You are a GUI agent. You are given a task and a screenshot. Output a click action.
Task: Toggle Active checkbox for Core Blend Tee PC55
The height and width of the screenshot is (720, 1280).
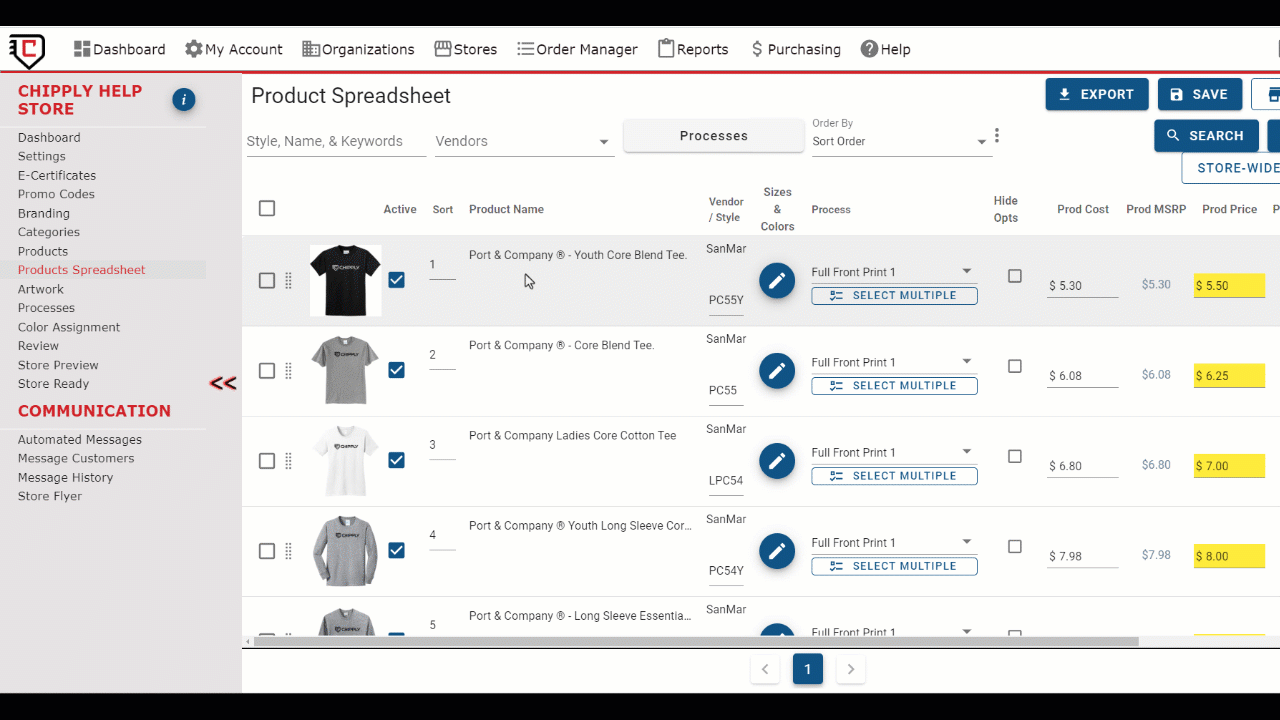tap(397, 370)
